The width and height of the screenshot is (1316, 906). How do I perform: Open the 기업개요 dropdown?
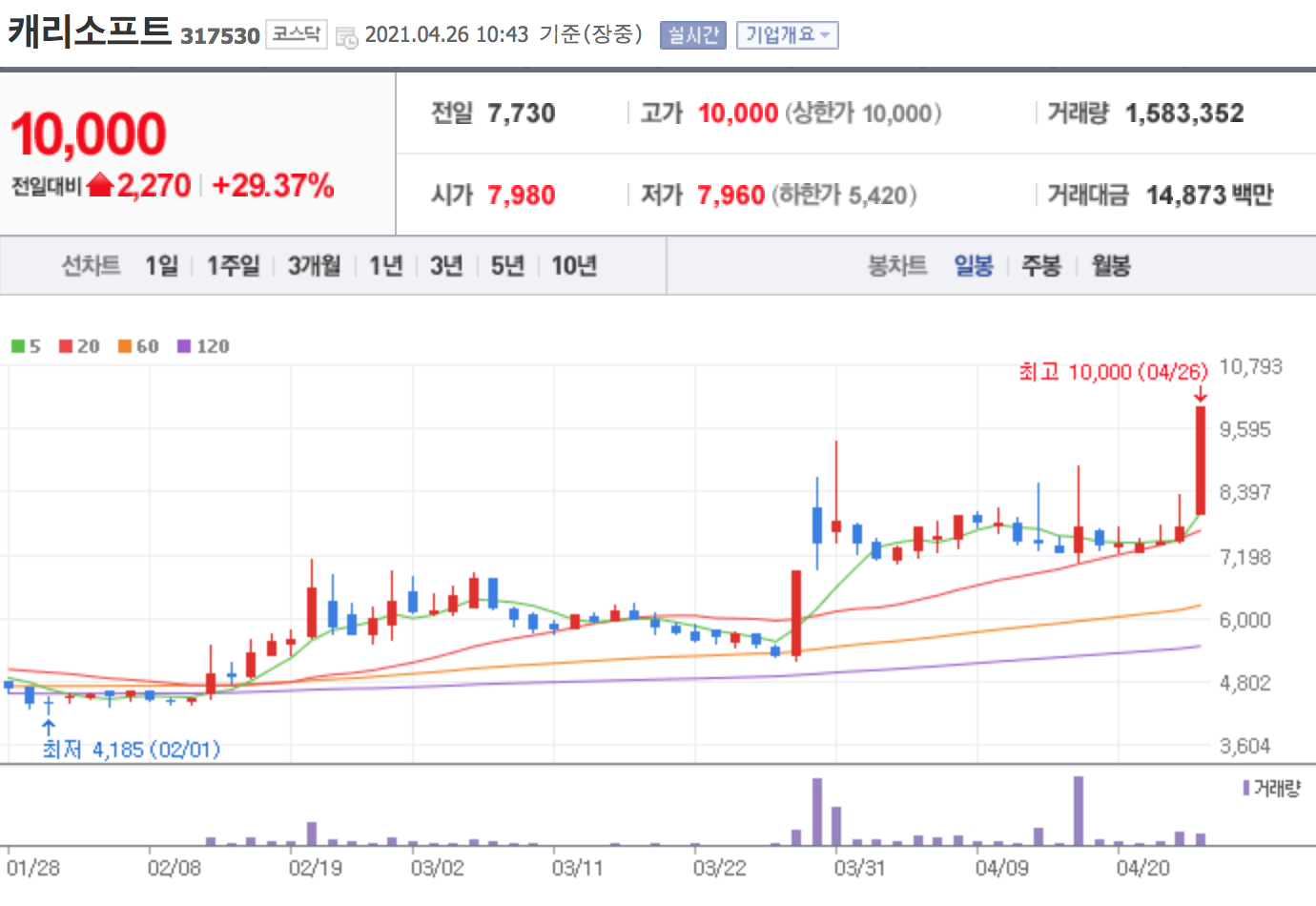click(x=787, y=35)
